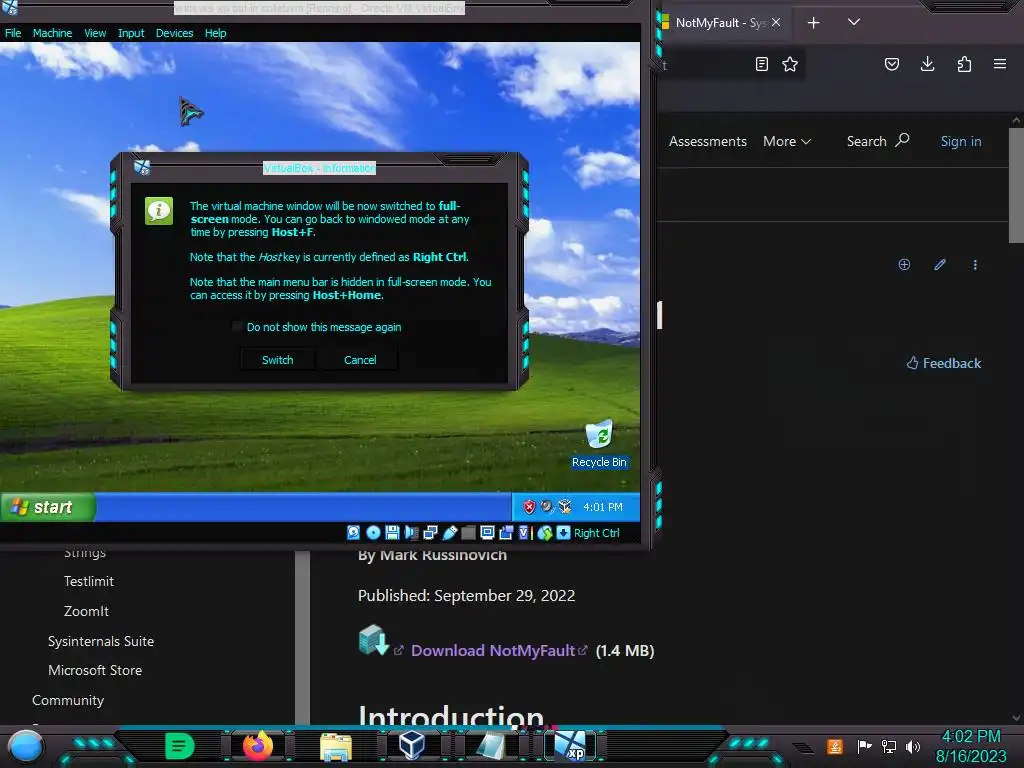Open the Devices menu in VirtualBox
Image resolution: width=1024 pixels, height=768 pixels.
pos(174,33)
